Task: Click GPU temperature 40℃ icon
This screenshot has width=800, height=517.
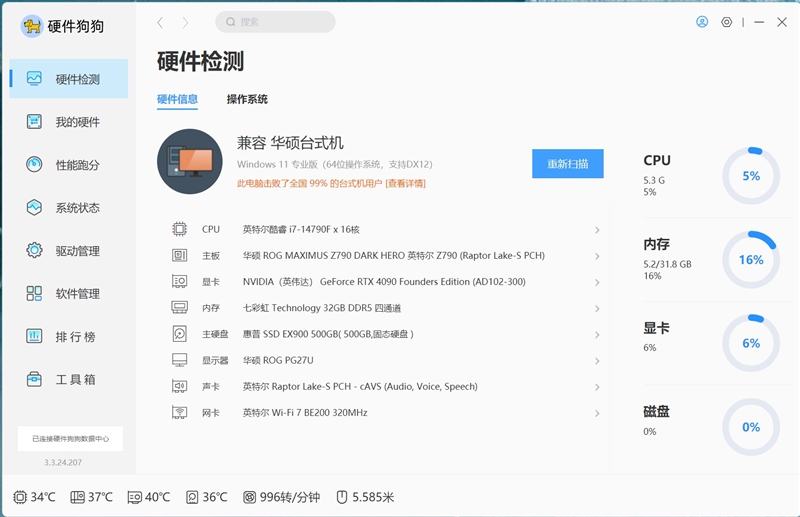Action: point(135,497)
